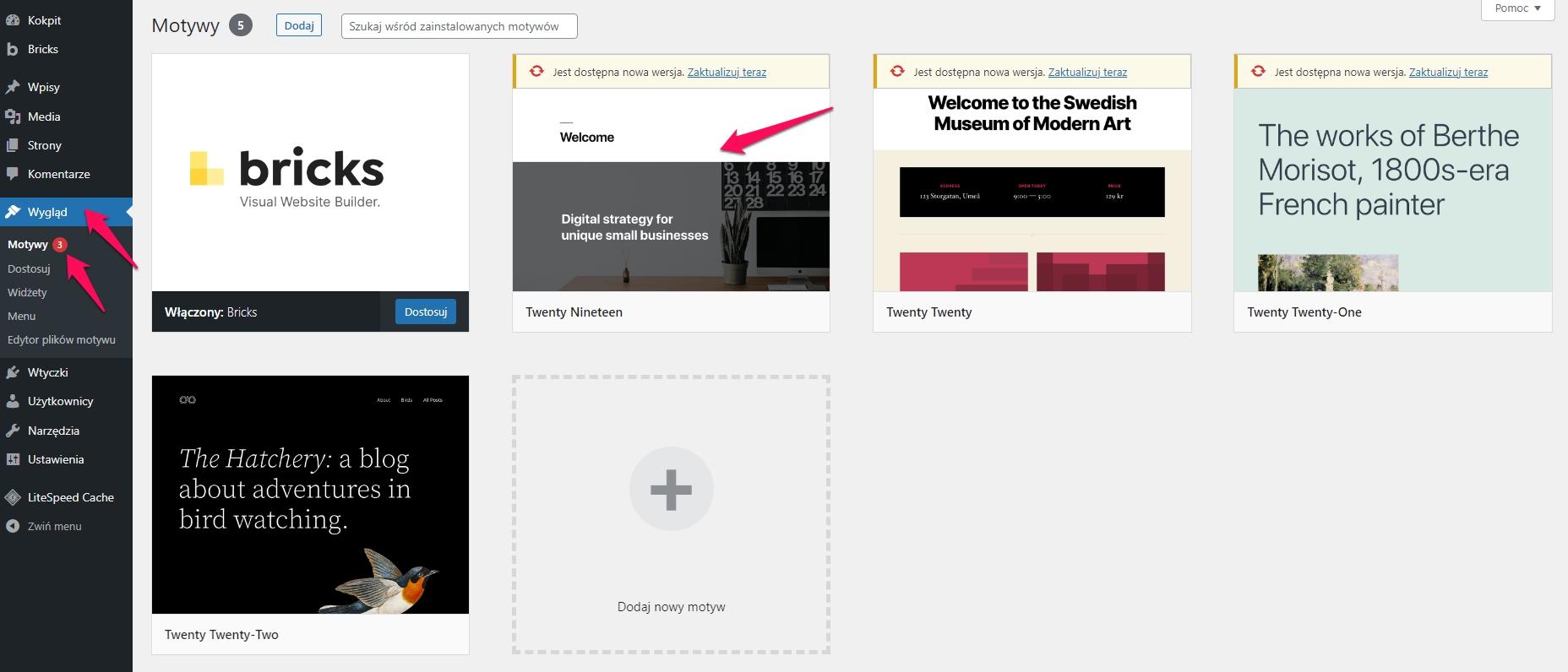
Task: Click Zaktualizuj teraz for Twenty Nineteen
Action: 727,72
